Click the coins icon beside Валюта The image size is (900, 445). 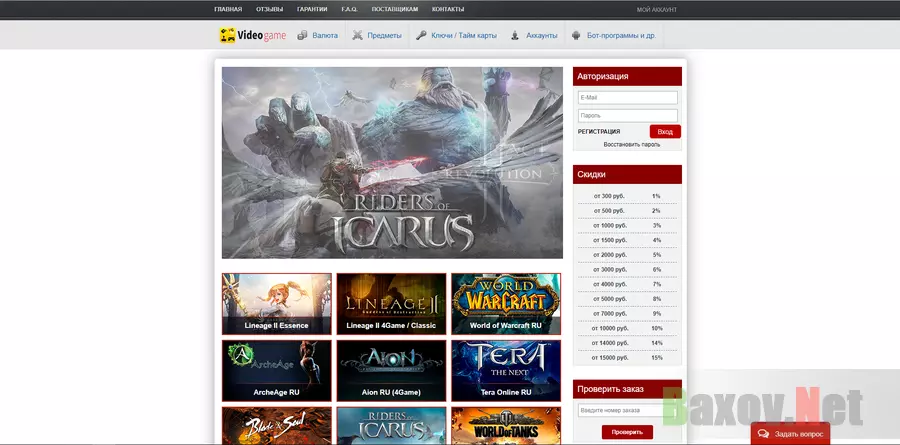[302, 36]
